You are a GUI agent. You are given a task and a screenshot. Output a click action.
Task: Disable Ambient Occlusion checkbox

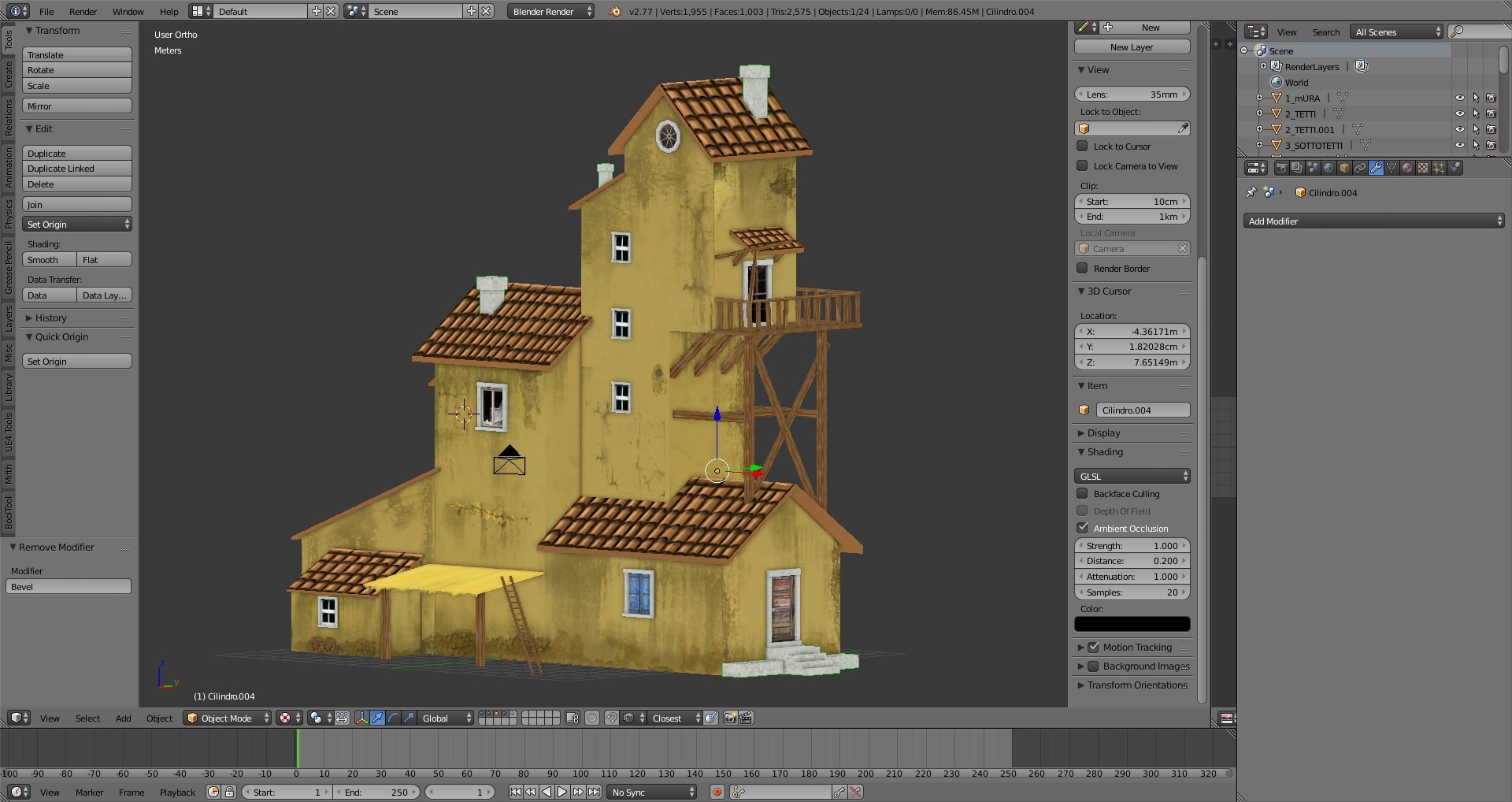[1082, 528]
